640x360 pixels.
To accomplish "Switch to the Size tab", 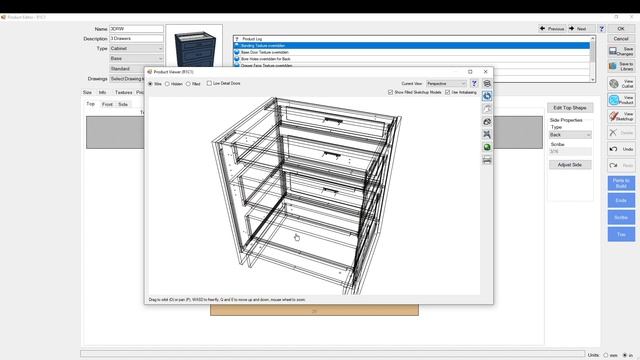I will (87, 93).
